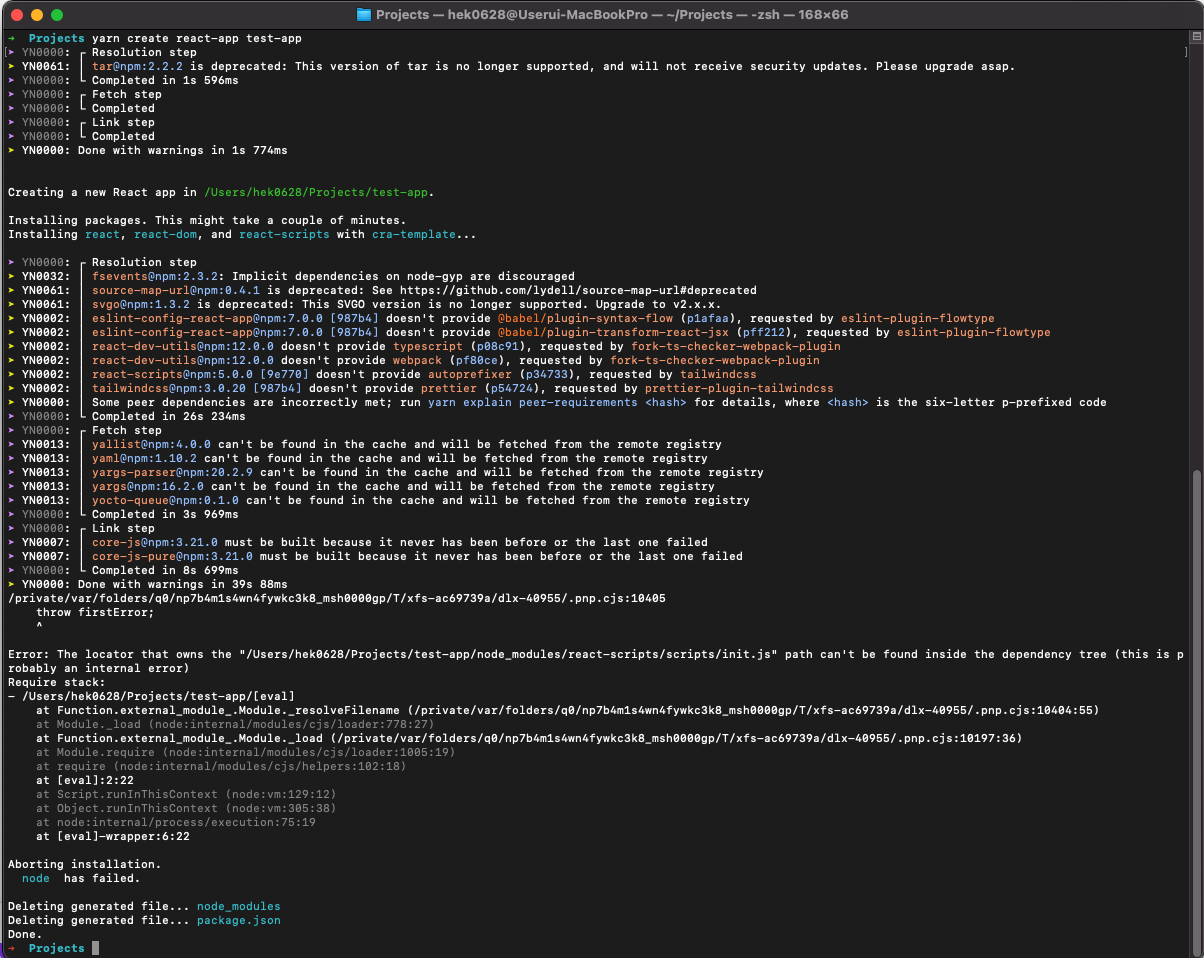Click 'package.json' in Deleting generated file line
Viewport: 1204px width, 958px height.
239,920
